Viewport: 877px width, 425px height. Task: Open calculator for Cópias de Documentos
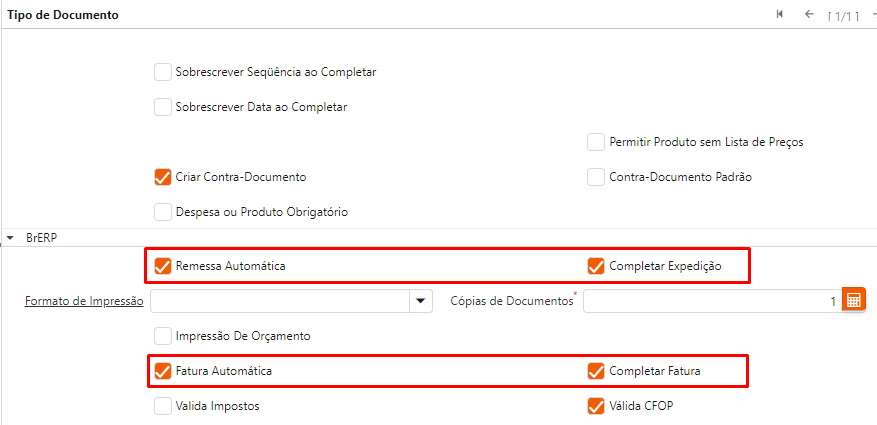tap(853, 300)
